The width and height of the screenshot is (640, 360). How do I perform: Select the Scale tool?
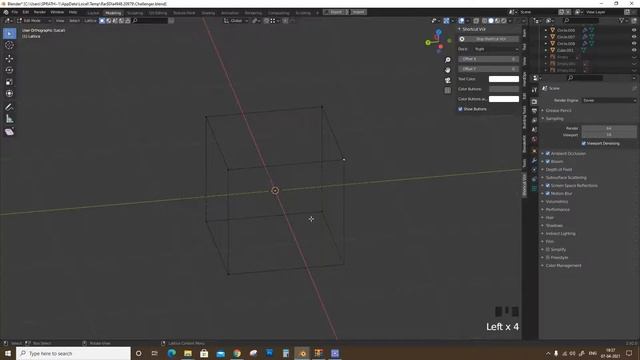tap(9, 82)
